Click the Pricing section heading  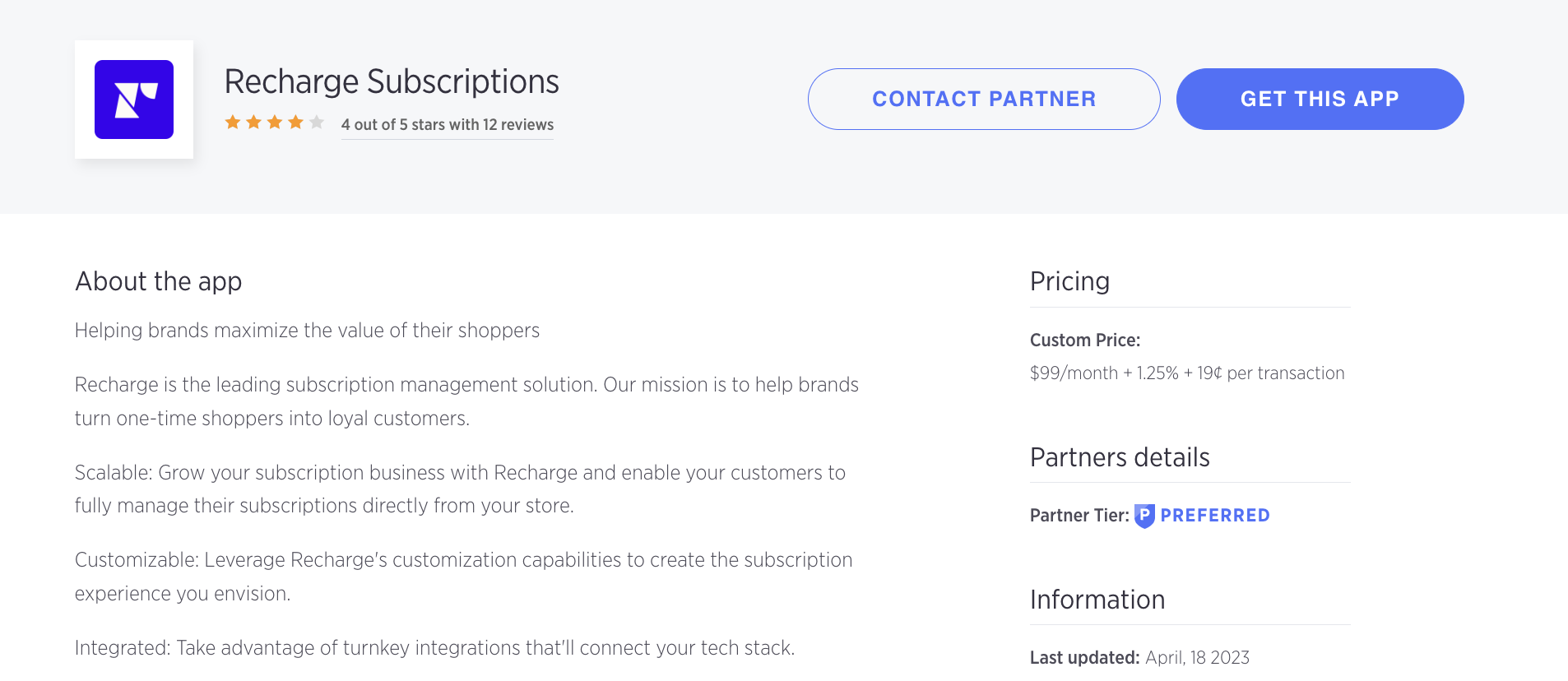point(1069,281)
